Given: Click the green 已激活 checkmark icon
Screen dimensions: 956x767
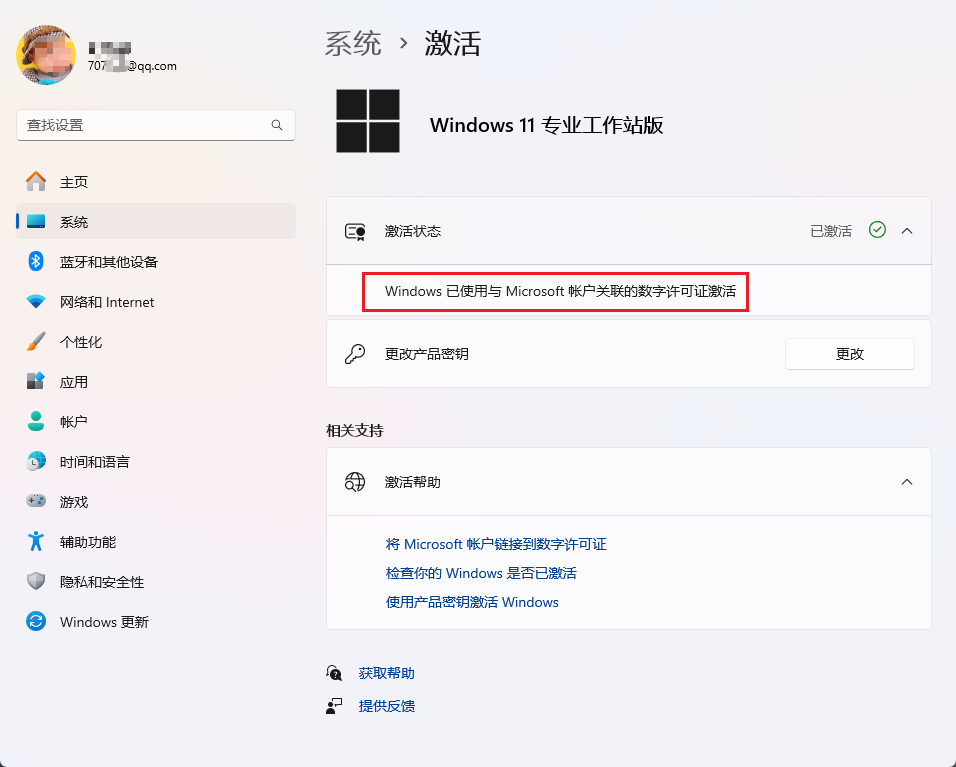Looking at the screenshot, I should [877, 230].
